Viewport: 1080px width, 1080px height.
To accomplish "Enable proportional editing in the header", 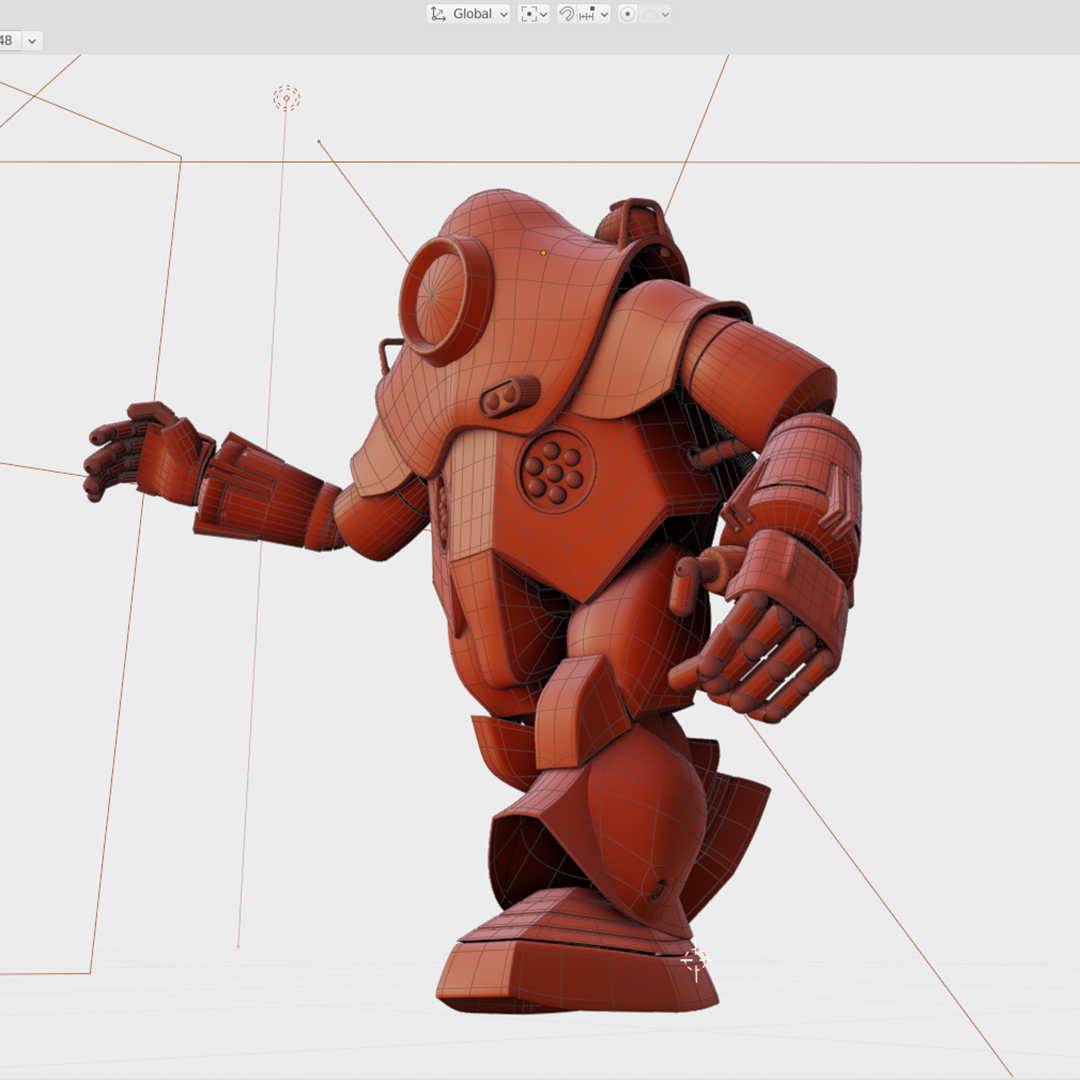I will click(627, 14).
